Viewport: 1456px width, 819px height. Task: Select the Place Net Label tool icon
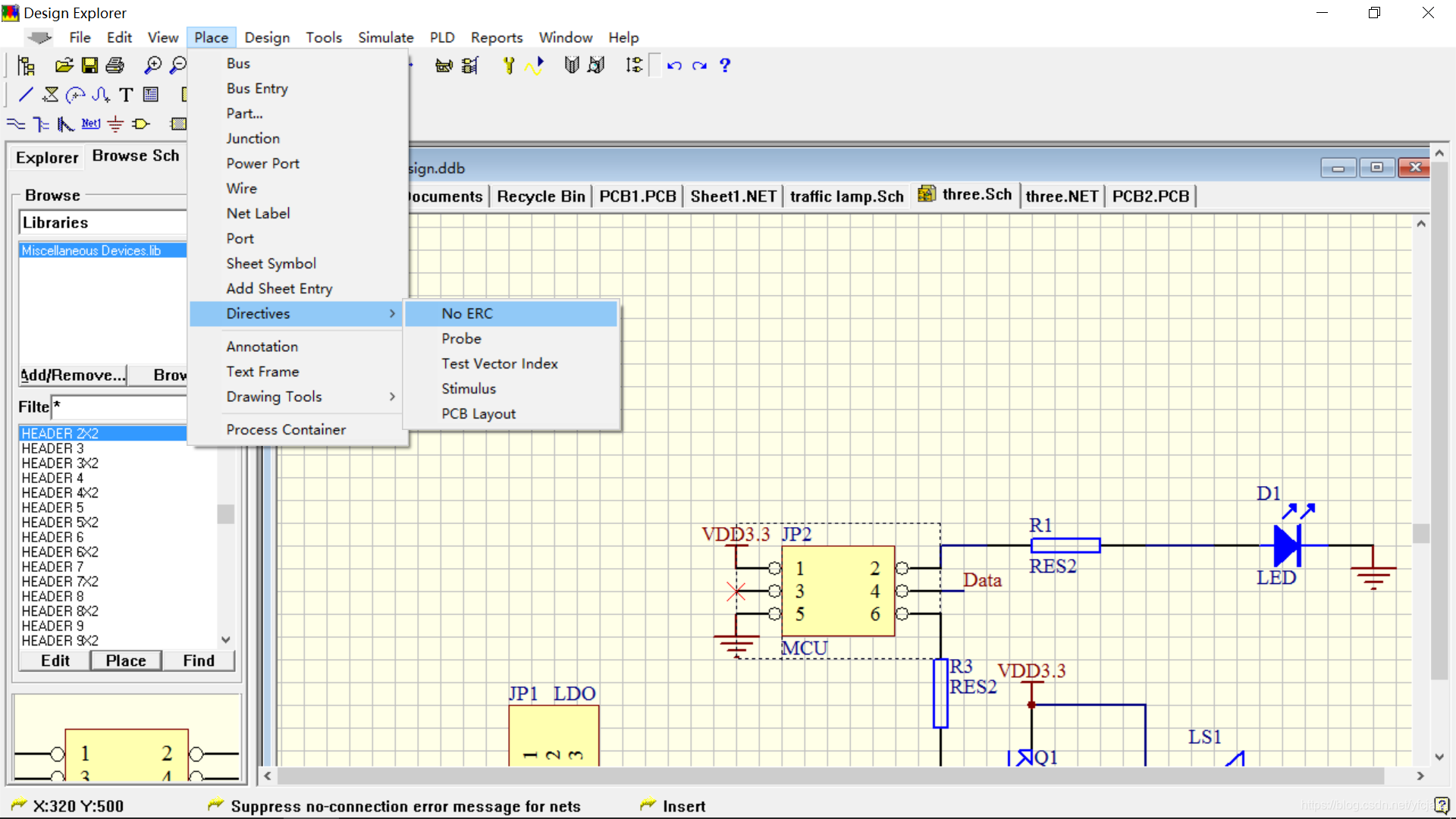pos(90,124)
